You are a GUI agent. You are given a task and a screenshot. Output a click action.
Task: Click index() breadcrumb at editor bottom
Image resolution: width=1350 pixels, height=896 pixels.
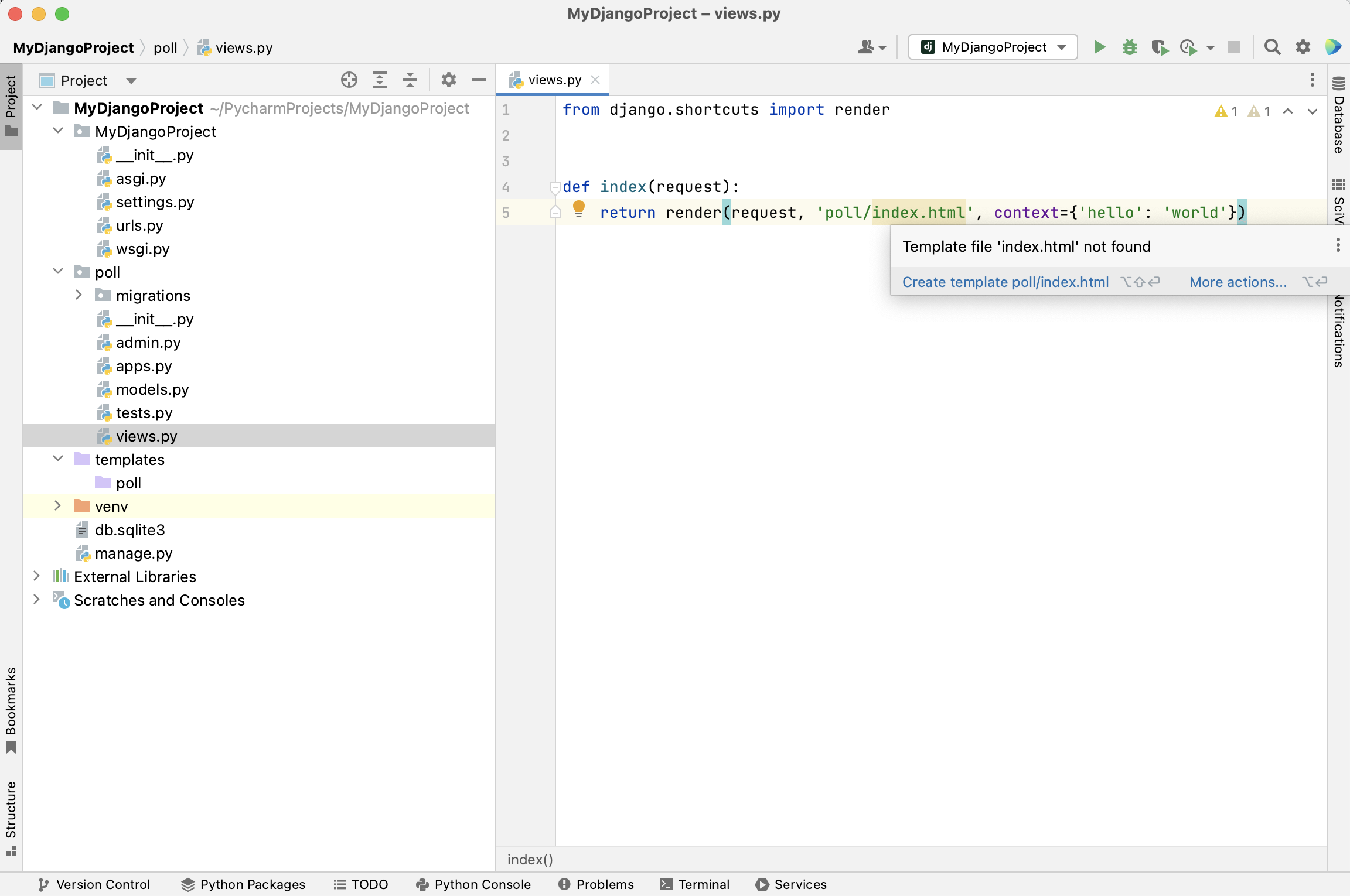coord(530,859)
